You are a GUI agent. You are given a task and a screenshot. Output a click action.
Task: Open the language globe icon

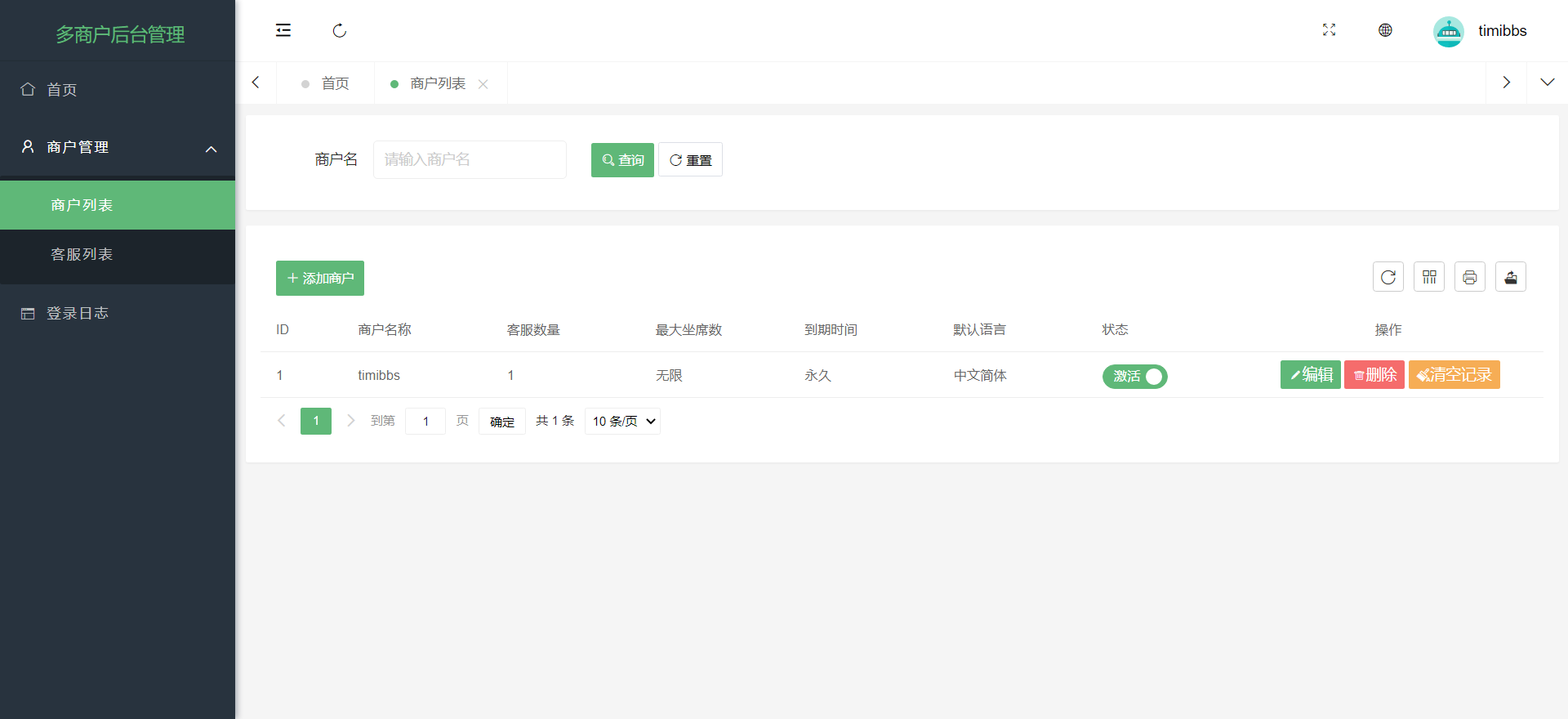click(x=1385, y=30)
